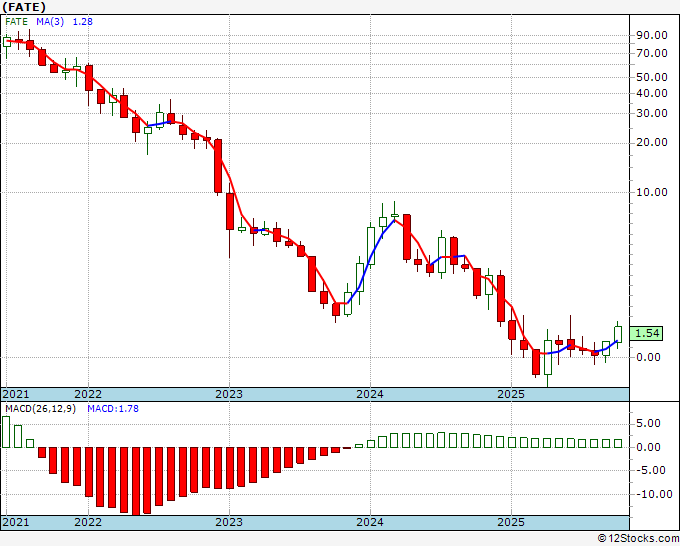This screenshot has height=546, width=680.
Task: Click the 20.00 price axis label
Action: (652, 142)
